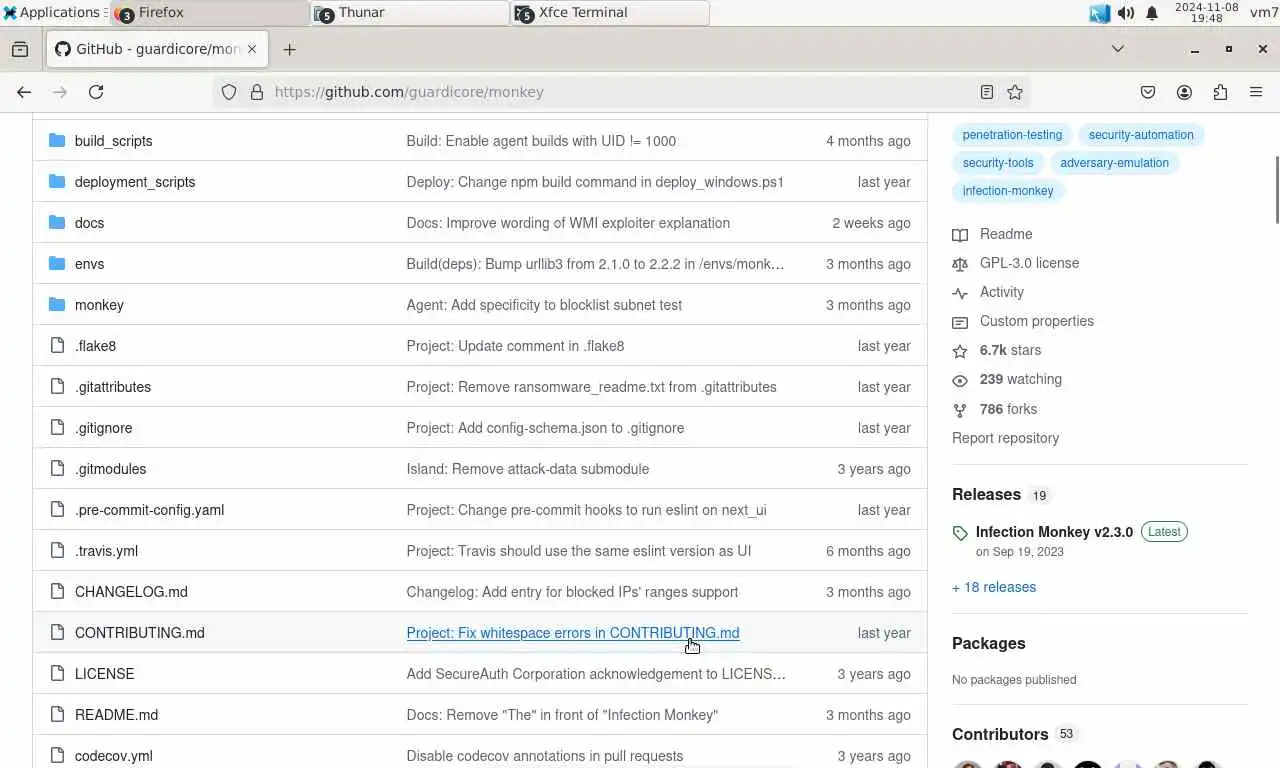Open the + 18 releases link

click(994, 587)
